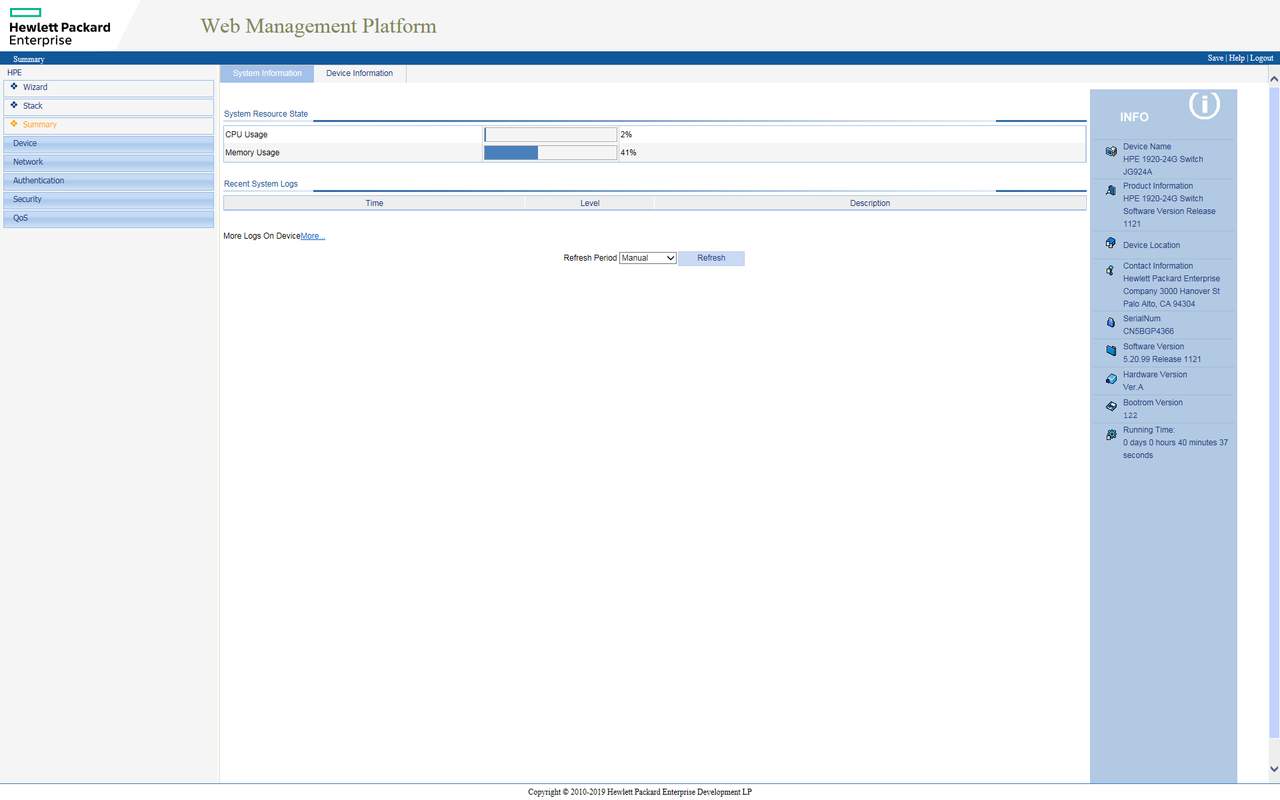Click the Running Time icon
Image resolution: width=1280 pixels, height=800 pixels.
click(x=1111, y=435)
